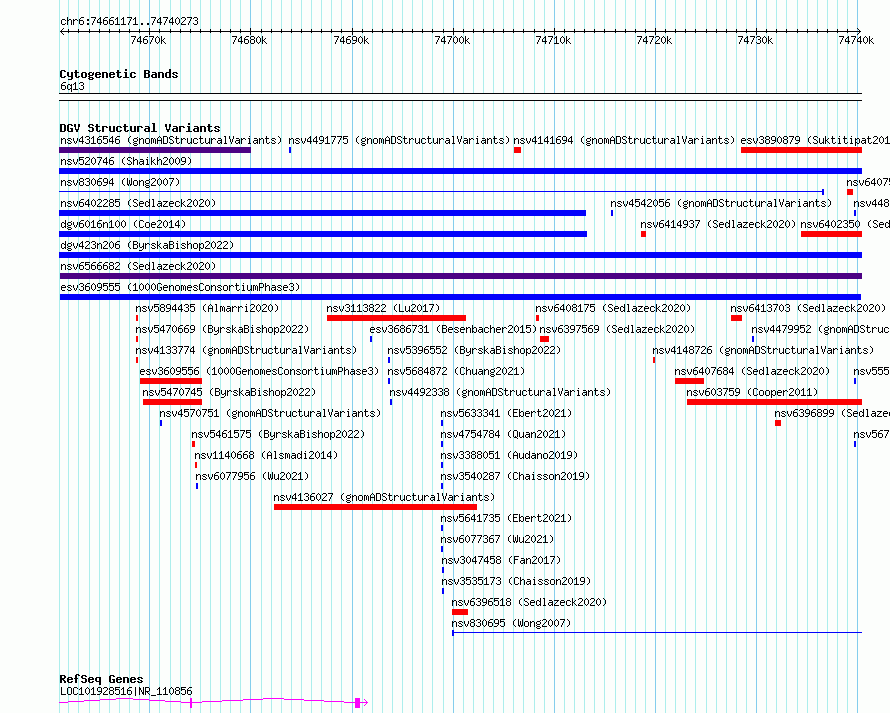Click the 74680k ruler tick label
Image resolution: width=890 pixels, height=713 pixels.
click(x=249, y=40)
